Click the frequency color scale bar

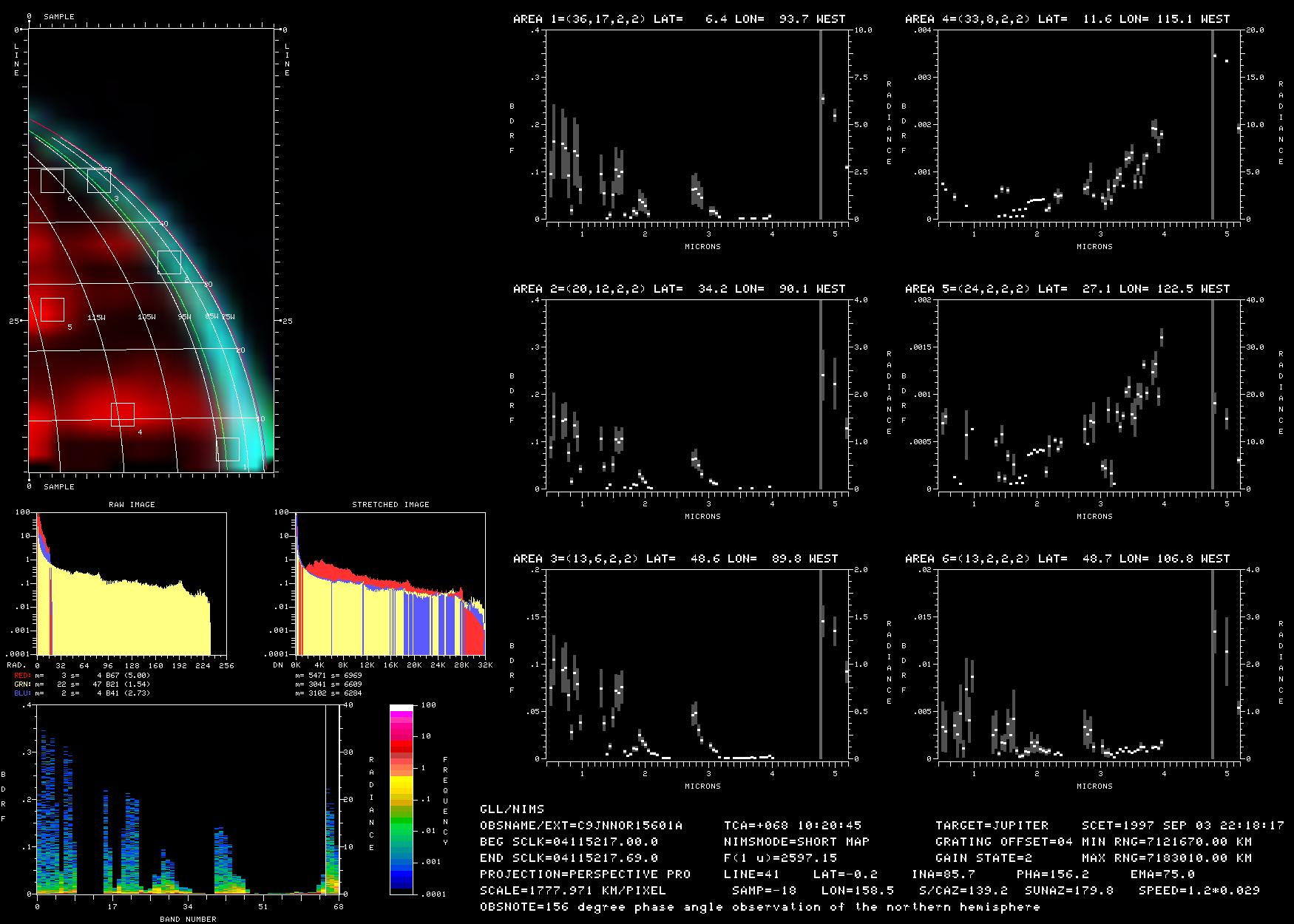pyautogui.click(x=402, y=799)
